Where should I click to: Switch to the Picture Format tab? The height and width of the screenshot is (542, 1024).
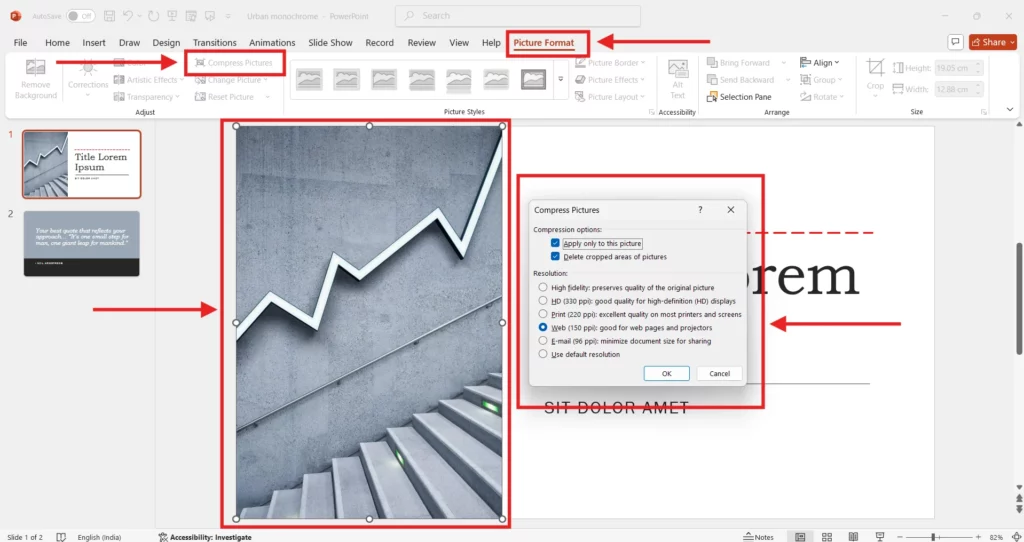pos(547,43)
